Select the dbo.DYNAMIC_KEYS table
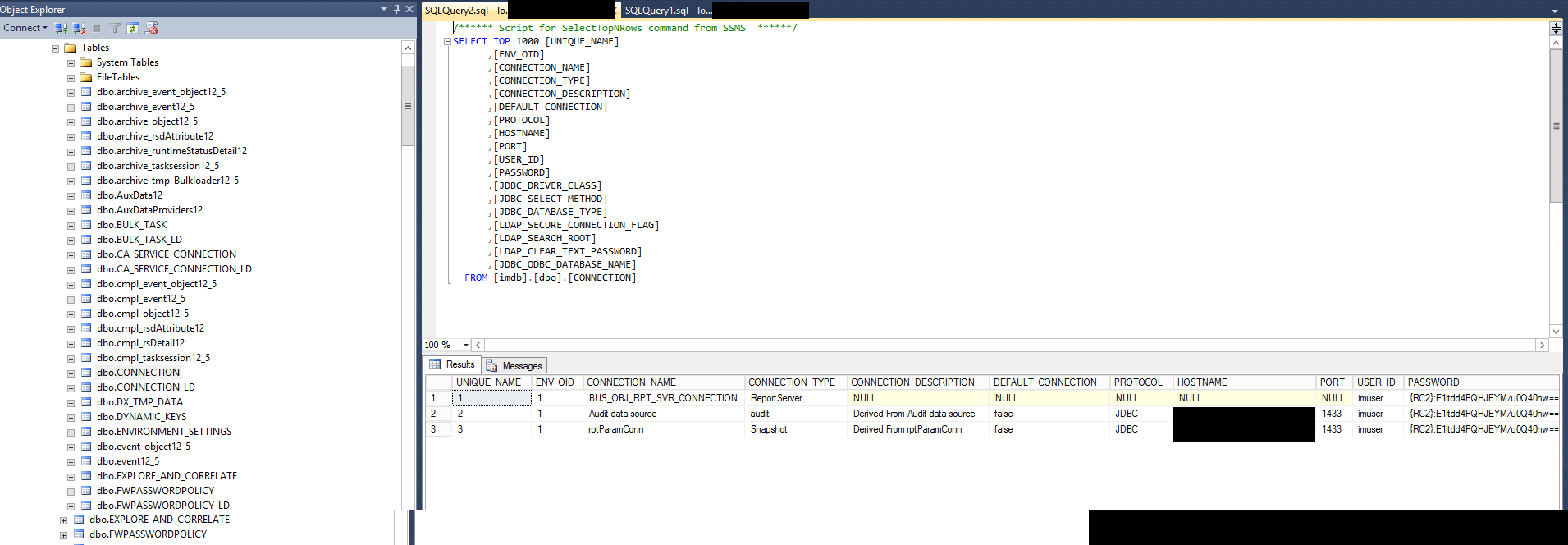 141,417
